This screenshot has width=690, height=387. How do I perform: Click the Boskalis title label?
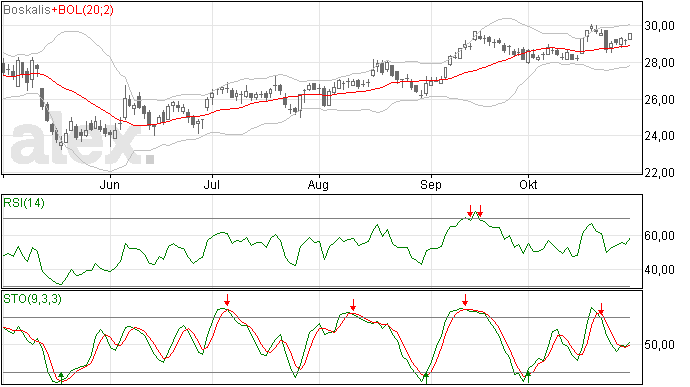click(x=27, y=10)
